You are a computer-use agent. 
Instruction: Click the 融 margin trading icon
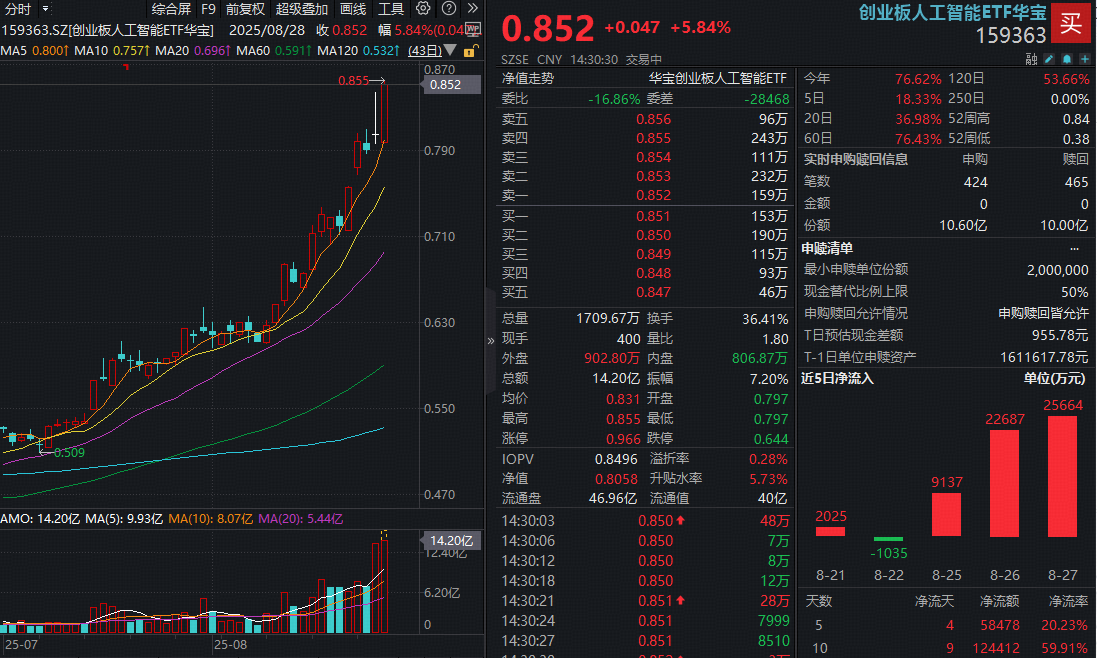pos(1031,58)
